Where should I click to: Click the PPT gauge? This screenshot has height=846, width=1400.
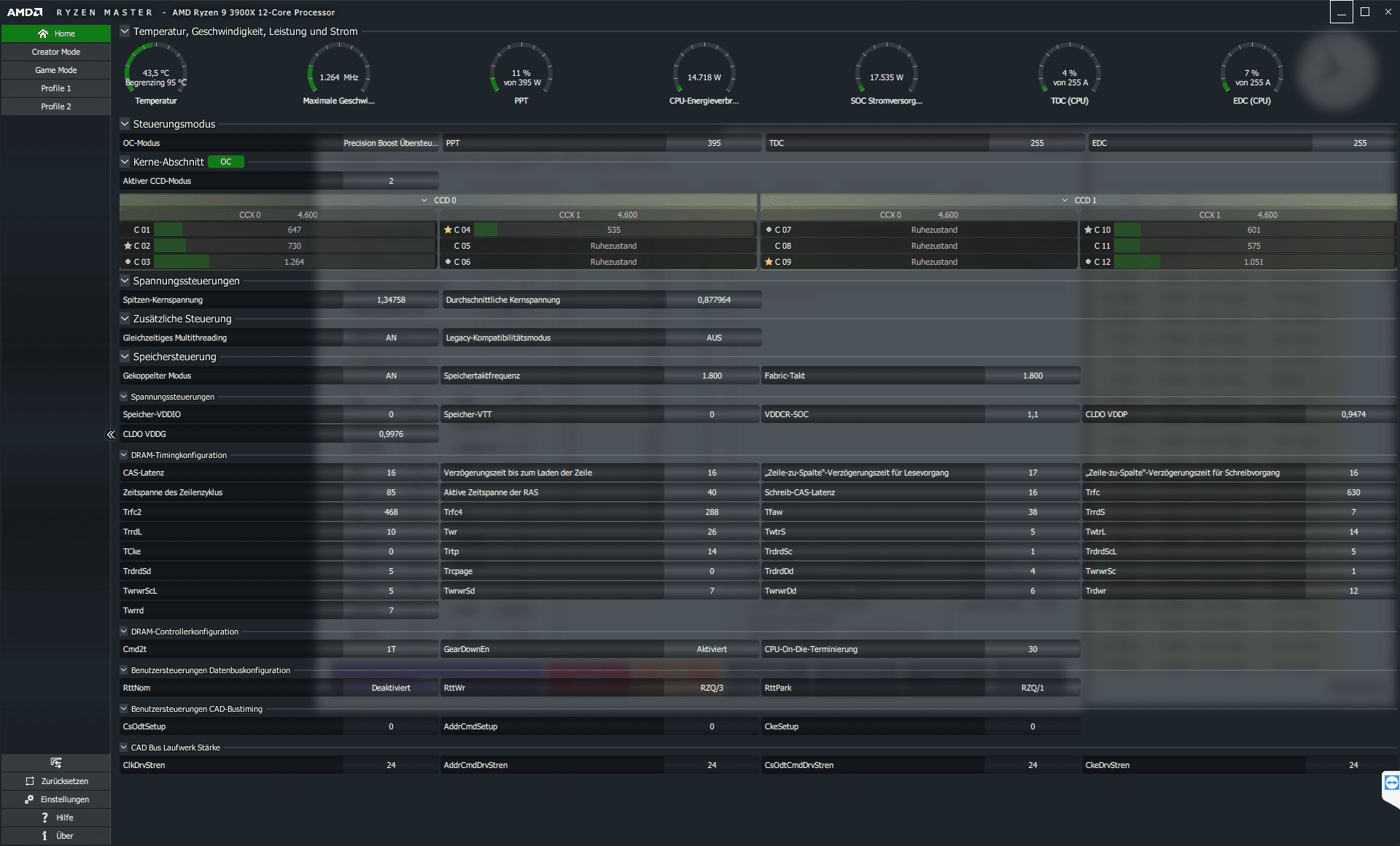521,74
